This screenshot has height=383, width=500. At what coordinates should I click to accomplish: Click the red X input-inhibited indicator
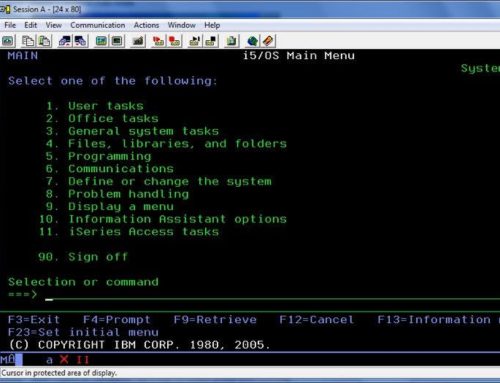[x=64, y=359]
